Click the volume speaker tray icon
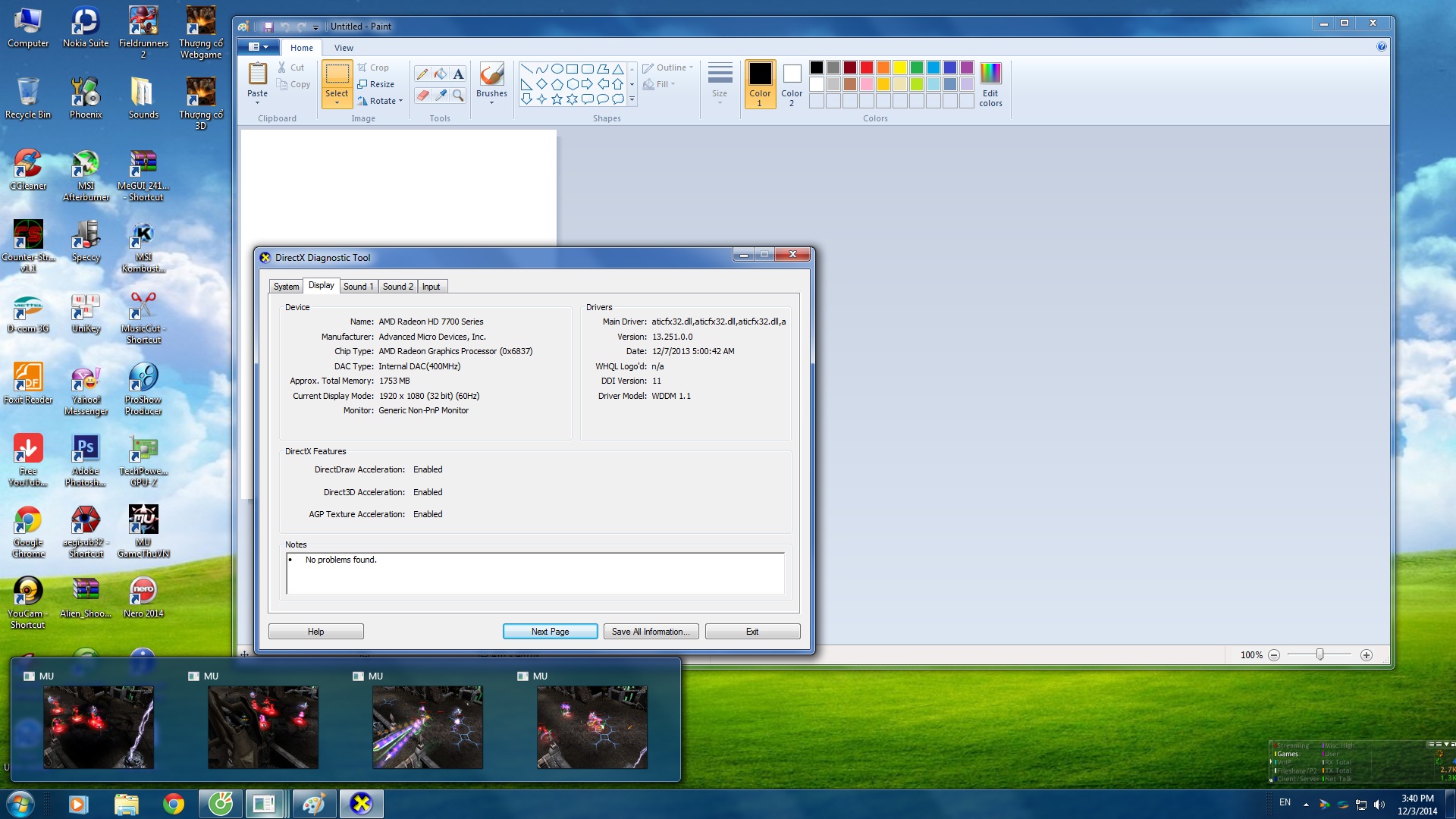 pos(1379,805)
